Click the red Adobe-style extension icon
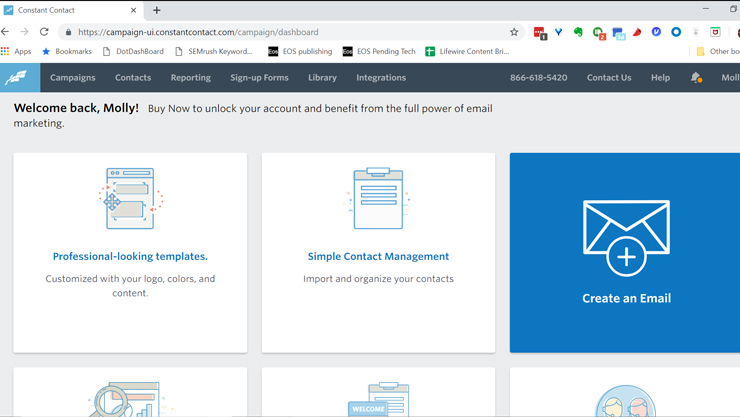 pyautogui.click(x=637, y=32)
